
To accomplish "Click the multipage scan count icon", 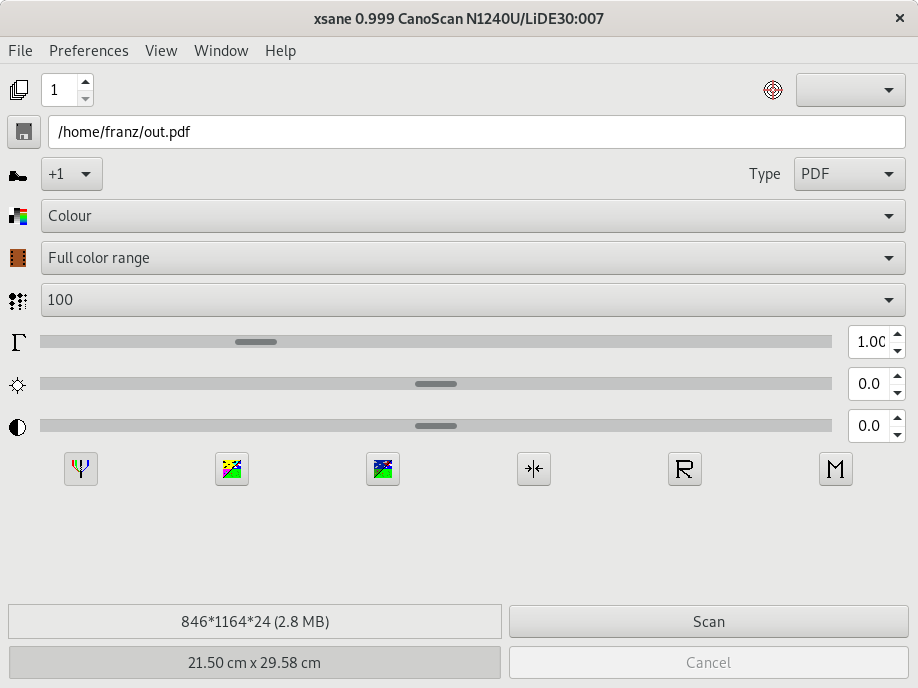I will click(19, 90).
